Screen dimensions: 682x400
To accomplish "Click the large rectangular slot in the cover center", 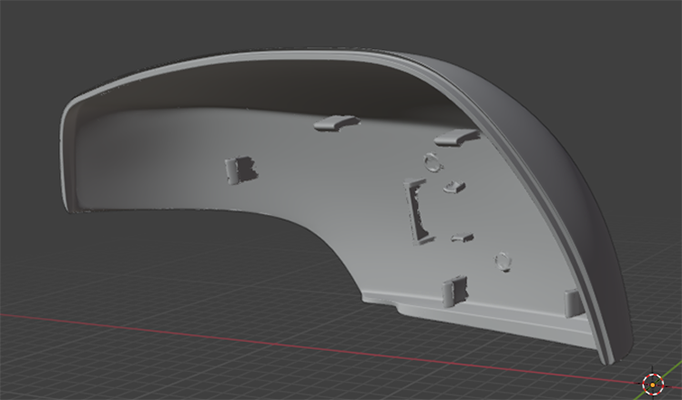I will click(417, 210).
